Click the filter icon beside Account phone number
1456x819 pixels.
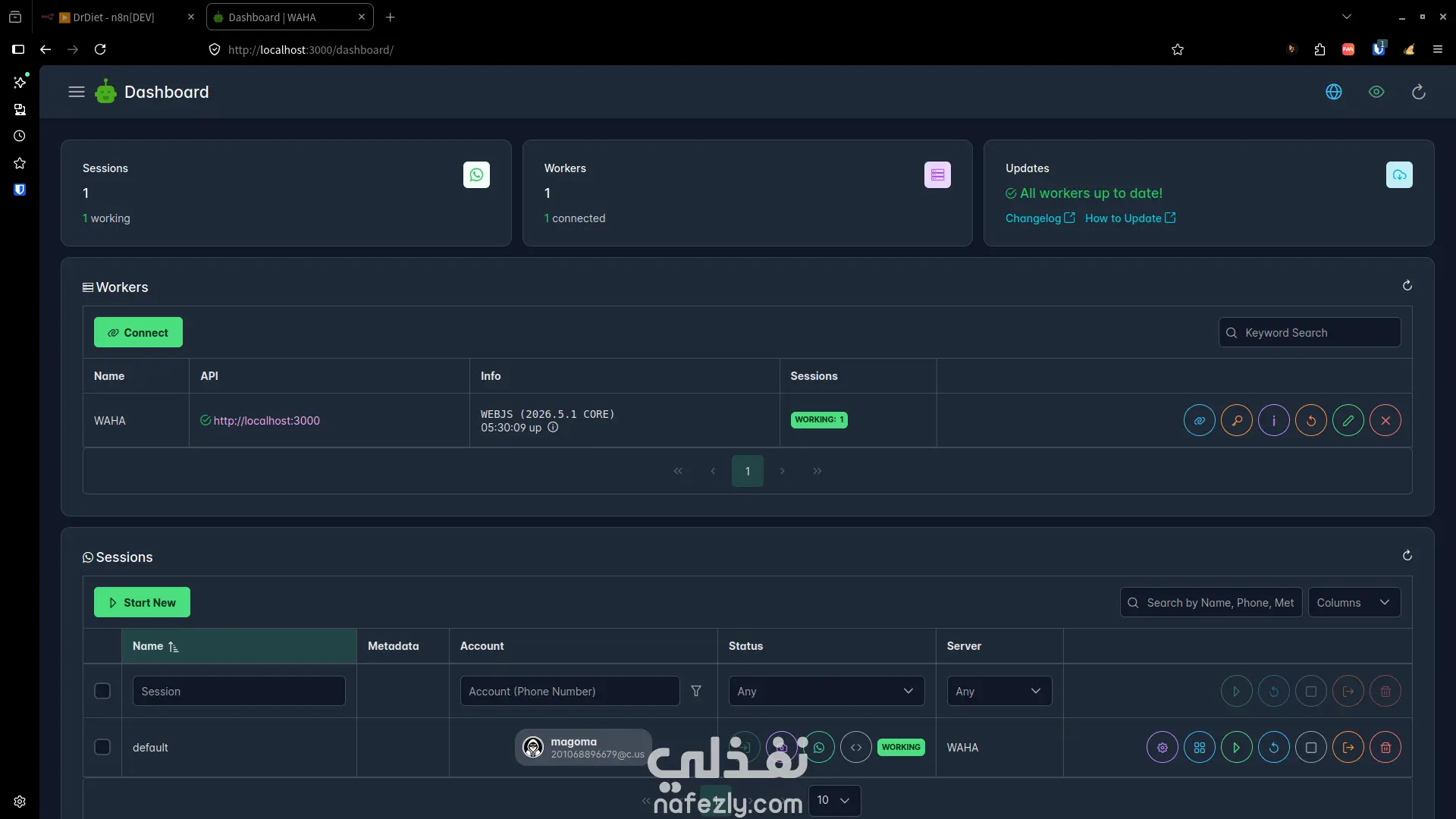[696, 691]
